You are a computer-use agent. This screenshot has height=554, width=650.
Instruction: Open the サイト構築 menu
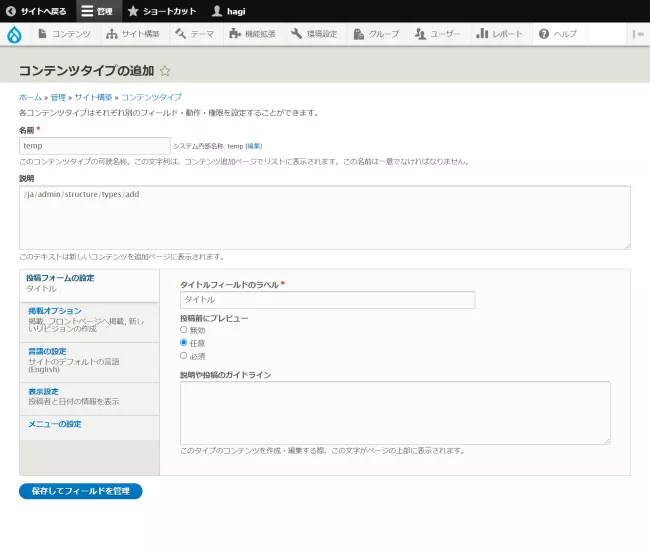pyautogui.click(x=133, y=34)
